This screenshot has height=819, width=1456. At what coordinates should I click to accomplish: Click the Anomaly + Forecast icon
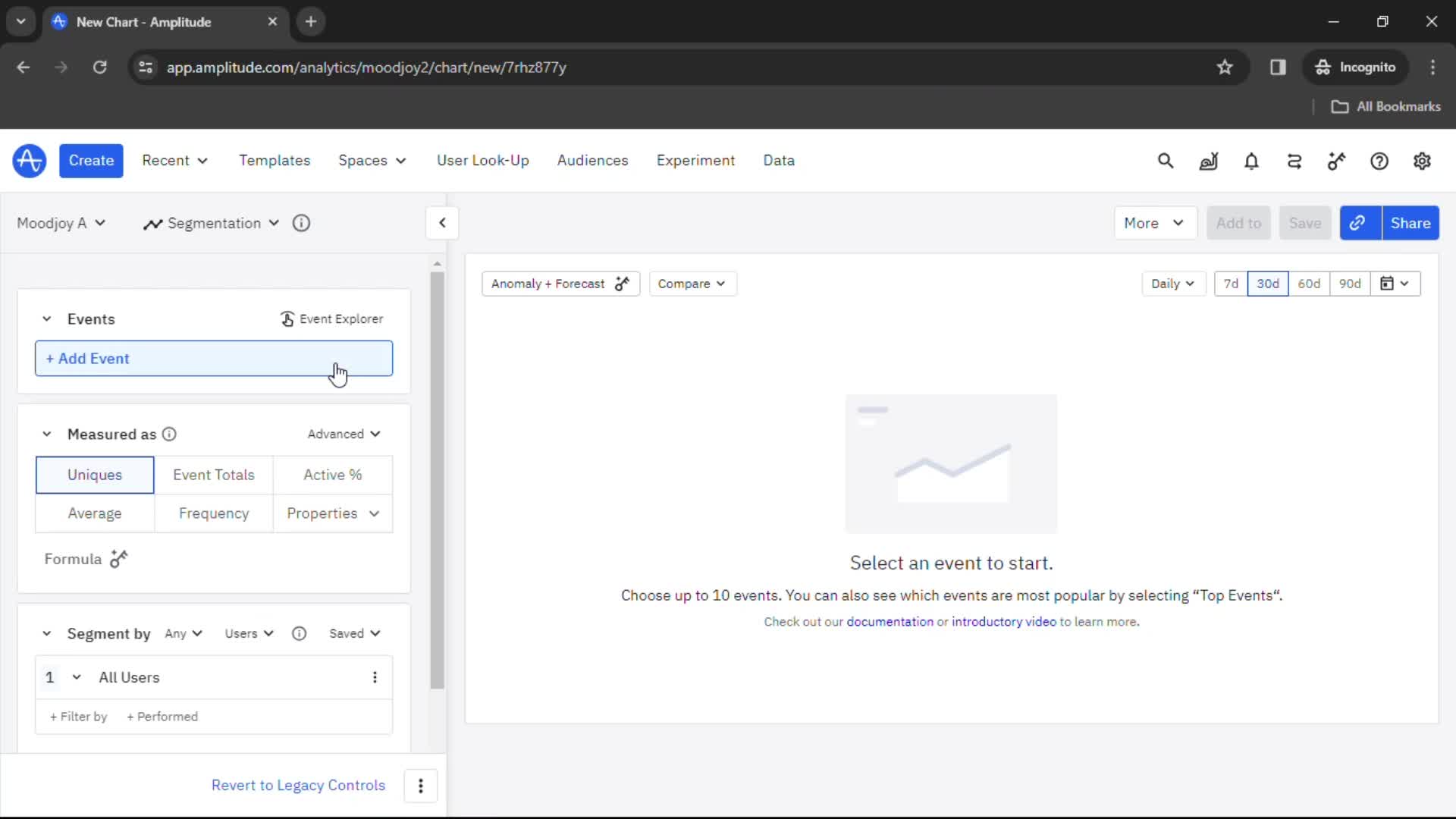(621, 283)
